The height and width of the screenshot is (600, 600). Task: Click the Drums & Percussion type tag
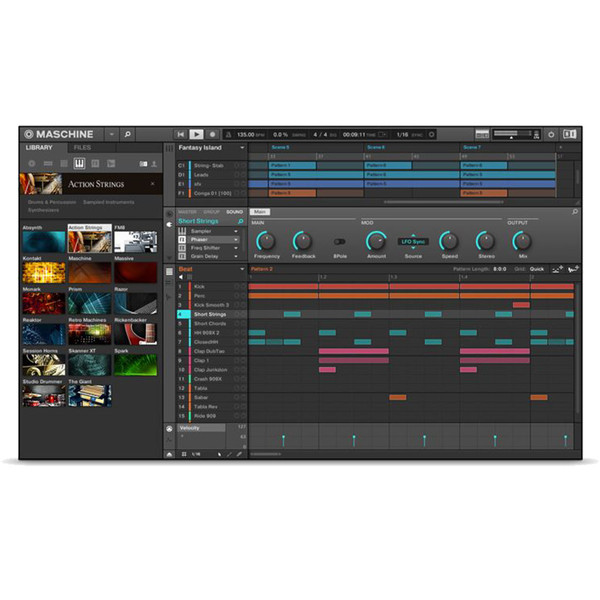(52, 202)
